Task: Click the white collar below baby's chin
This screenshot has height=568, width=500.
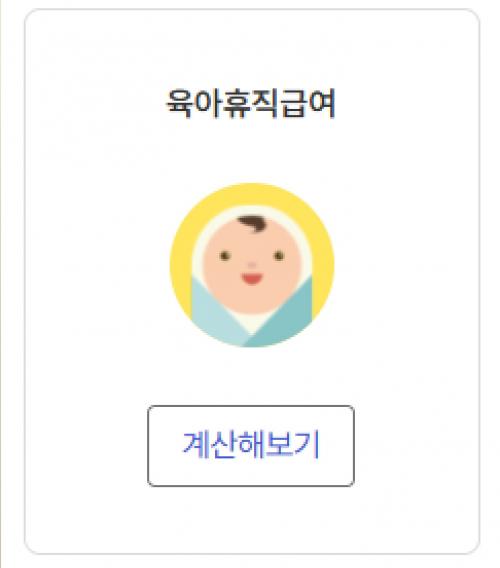Action: tap(252, 322)
